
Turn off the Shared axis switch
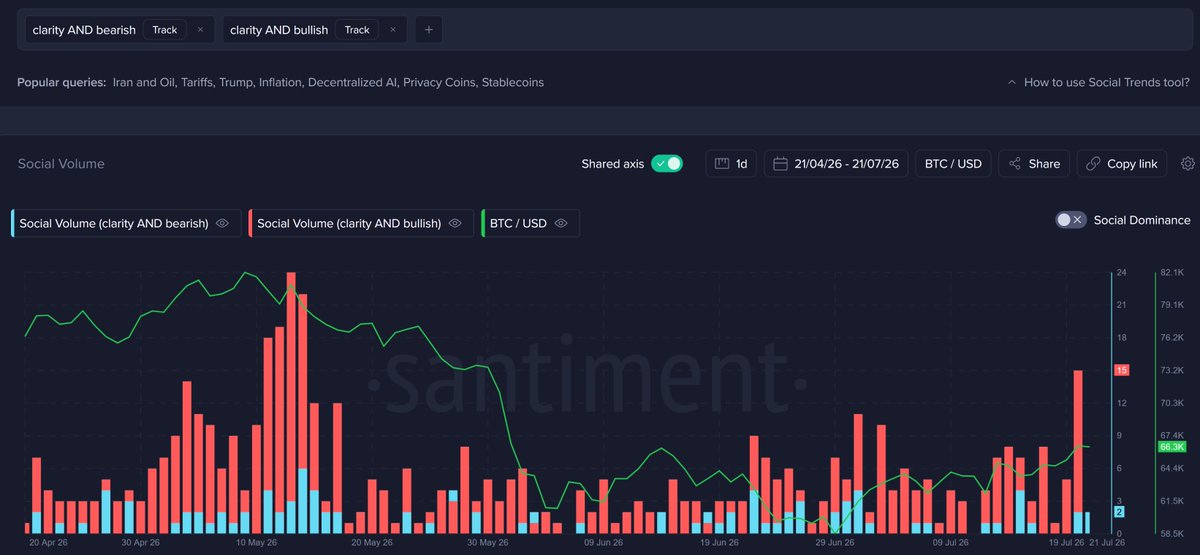tap(667, 164)
